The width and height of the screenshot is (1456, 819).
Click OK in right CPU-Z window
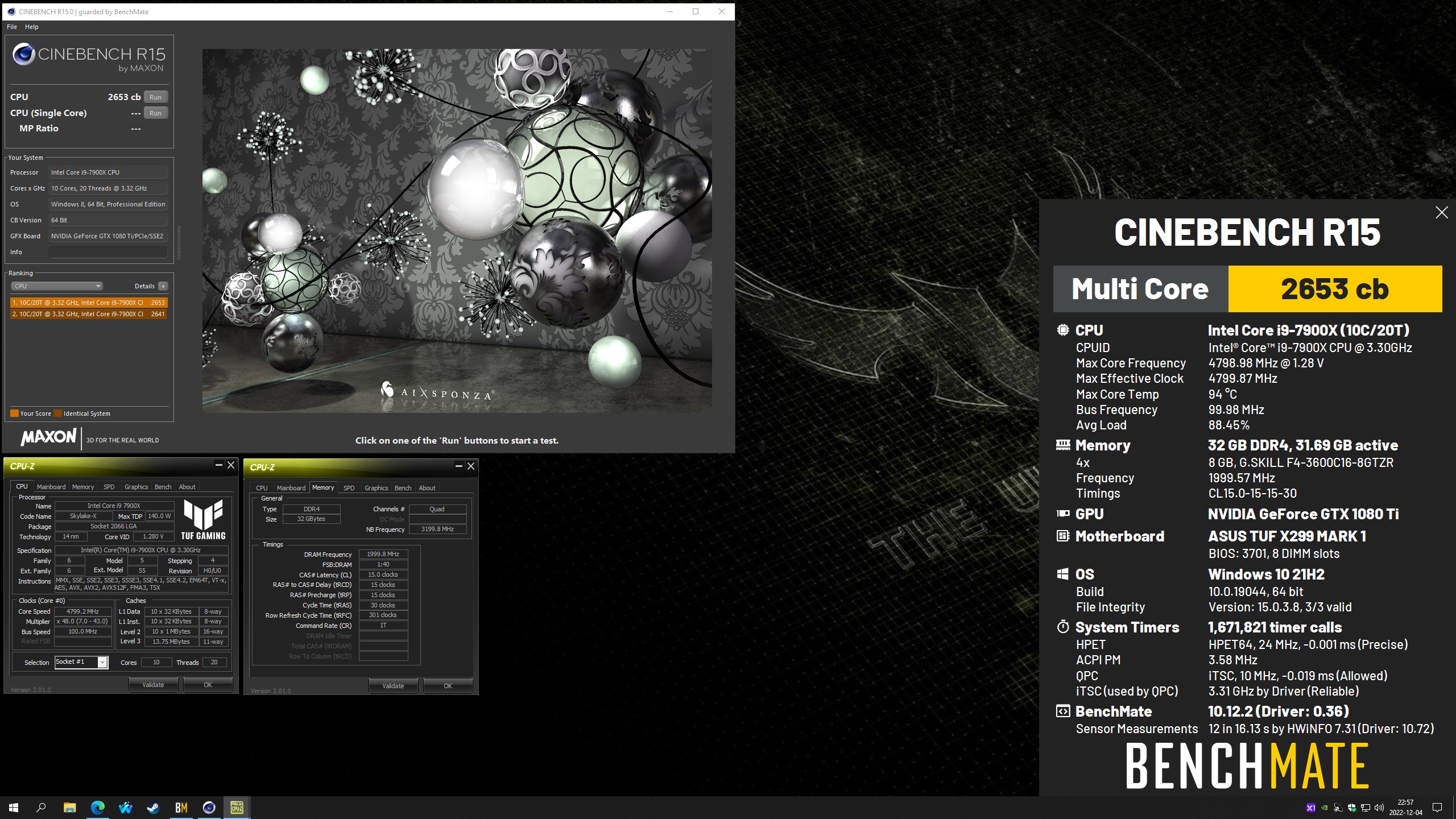point(448,686)
